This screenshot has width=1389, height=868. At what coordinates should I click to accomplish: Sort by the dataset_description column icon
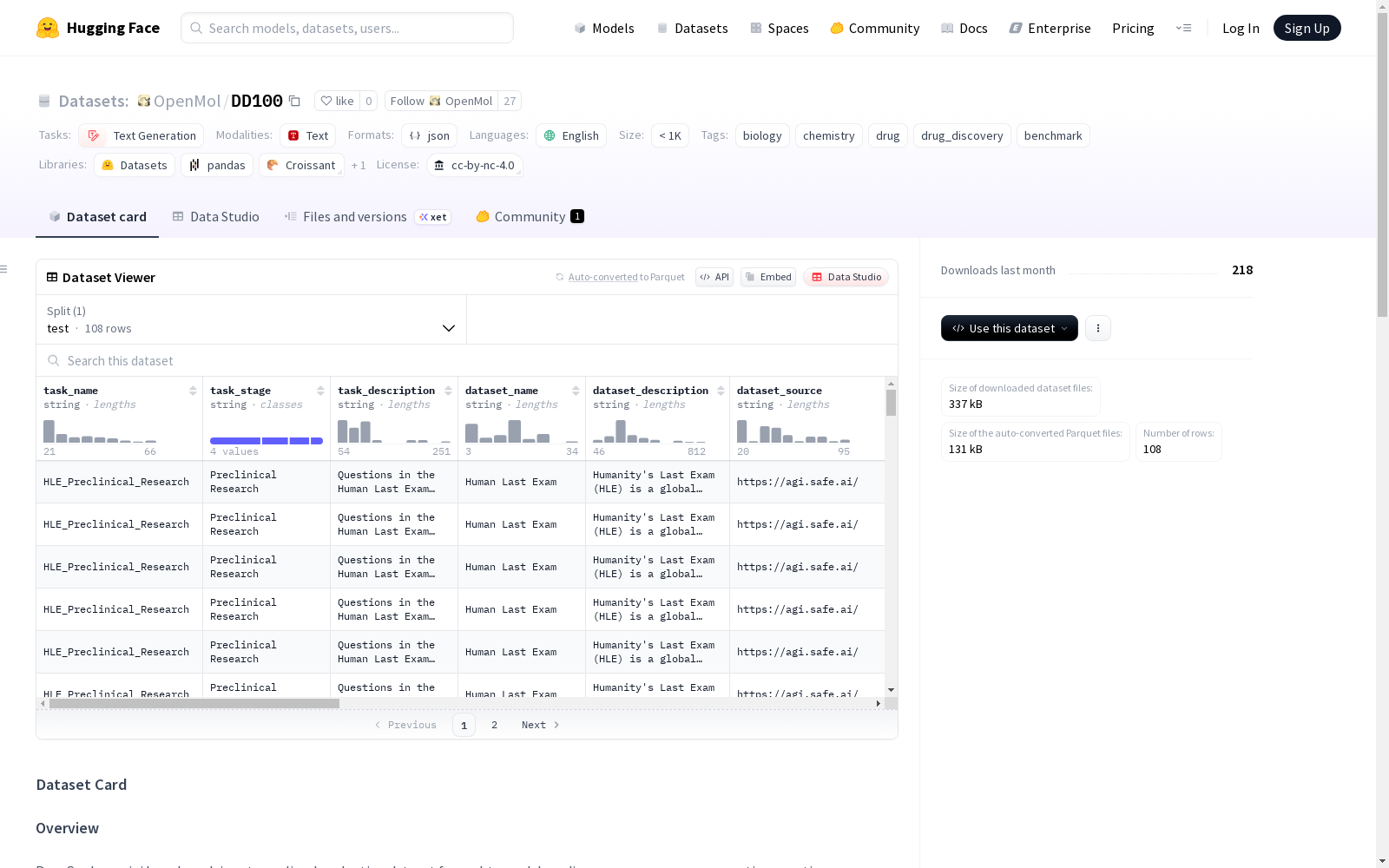(x=721, y=391)
